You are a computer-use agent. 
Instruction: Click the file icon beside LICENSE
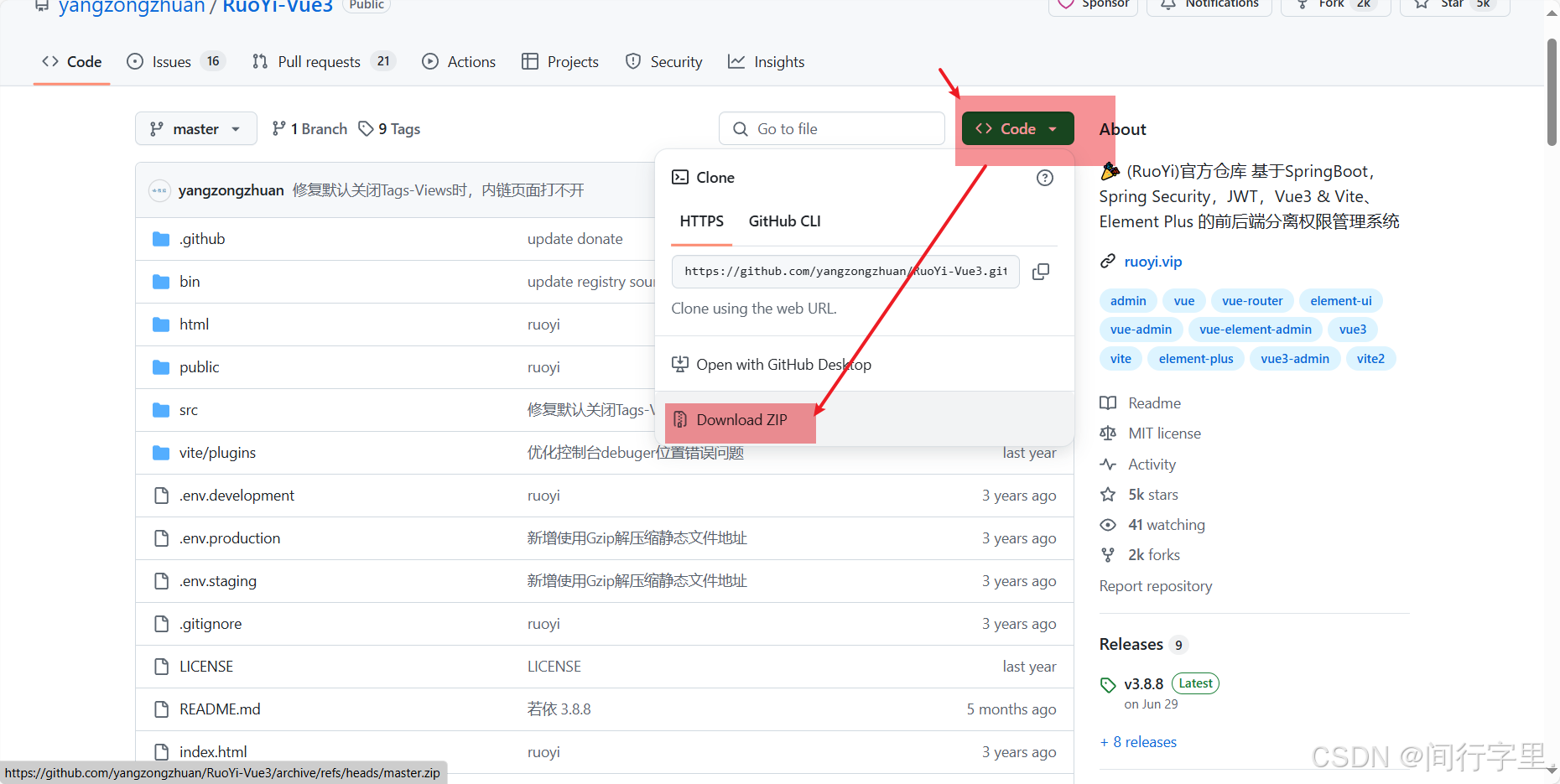click(161, 667)
